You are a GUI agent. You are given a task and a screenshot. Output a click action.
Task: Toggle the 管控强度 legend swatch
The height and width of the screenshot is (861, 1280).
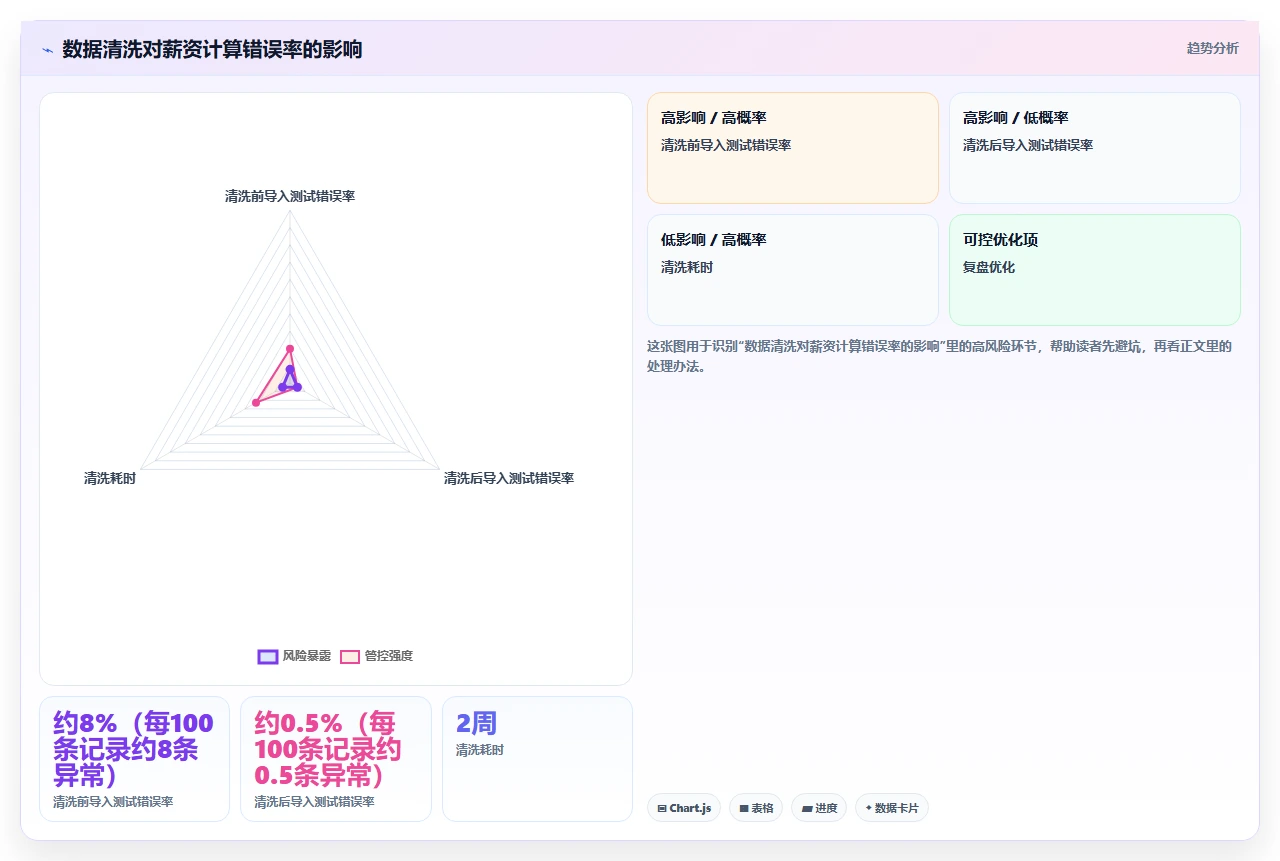pyautogui.click(x=350, y=656)
